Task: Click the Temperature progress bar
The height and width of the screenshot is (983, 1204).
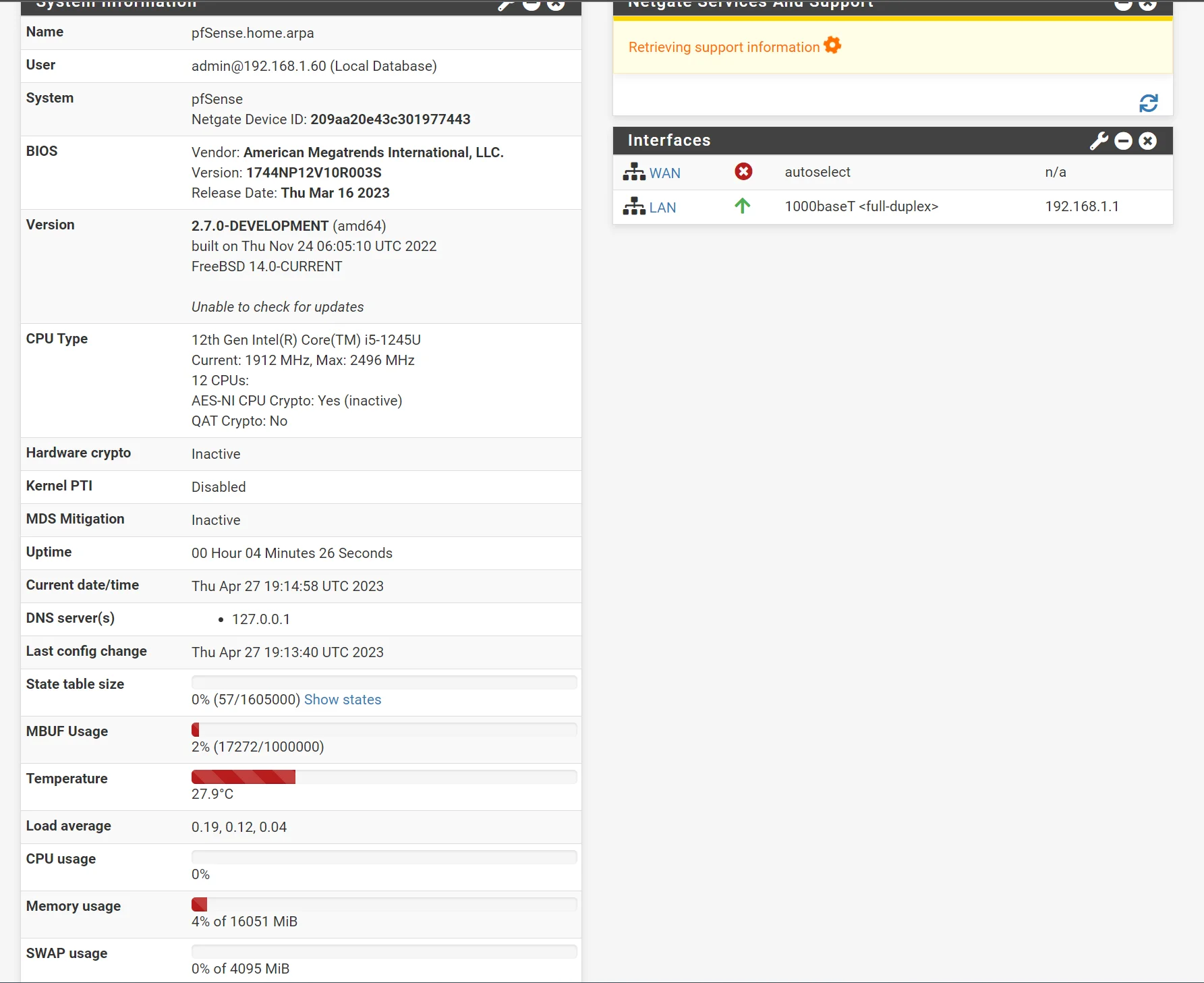Action: (x=384, y=777)
